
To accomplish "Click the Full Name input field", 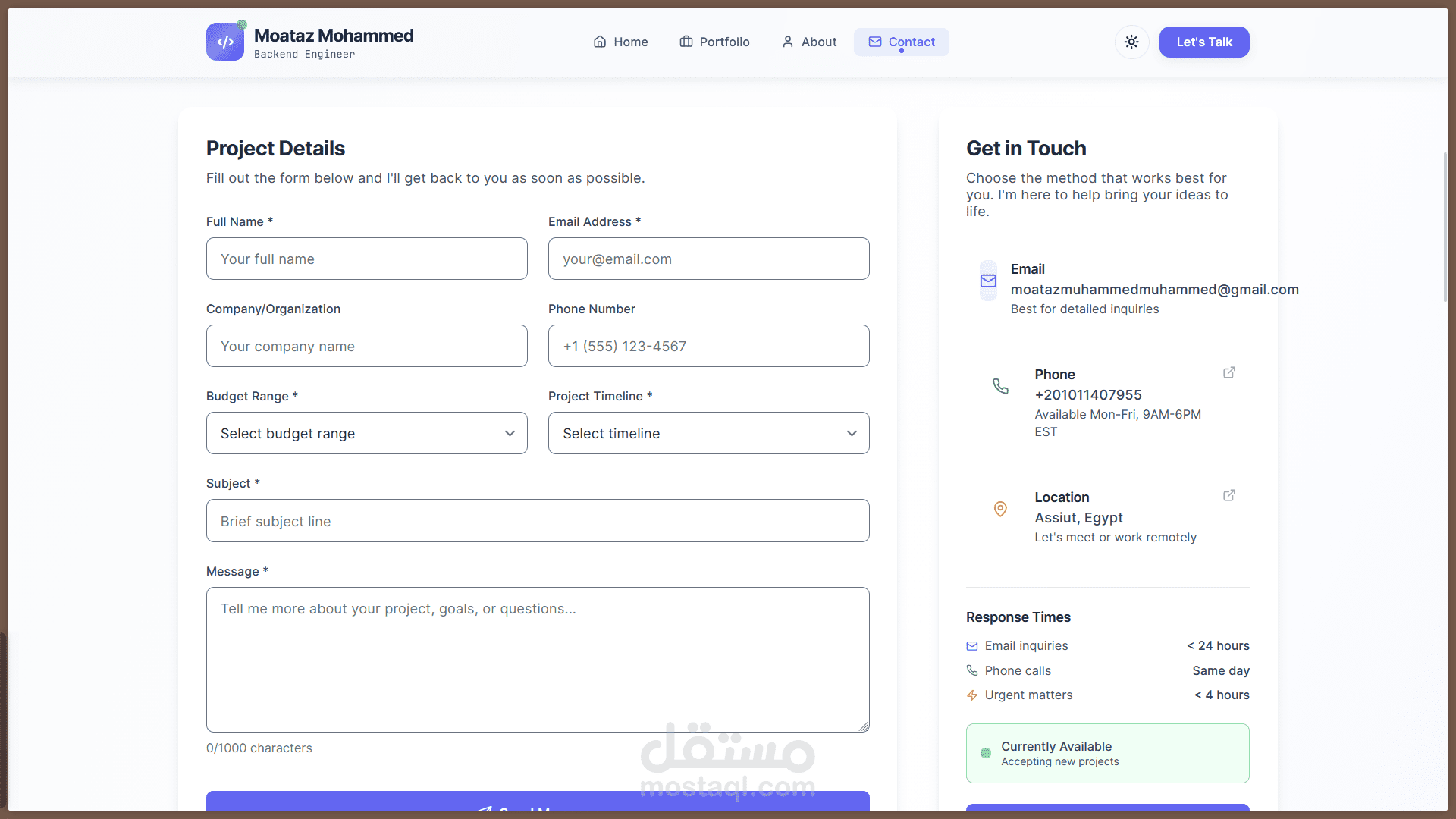I will pyautogui.click(x=366, y=259).
